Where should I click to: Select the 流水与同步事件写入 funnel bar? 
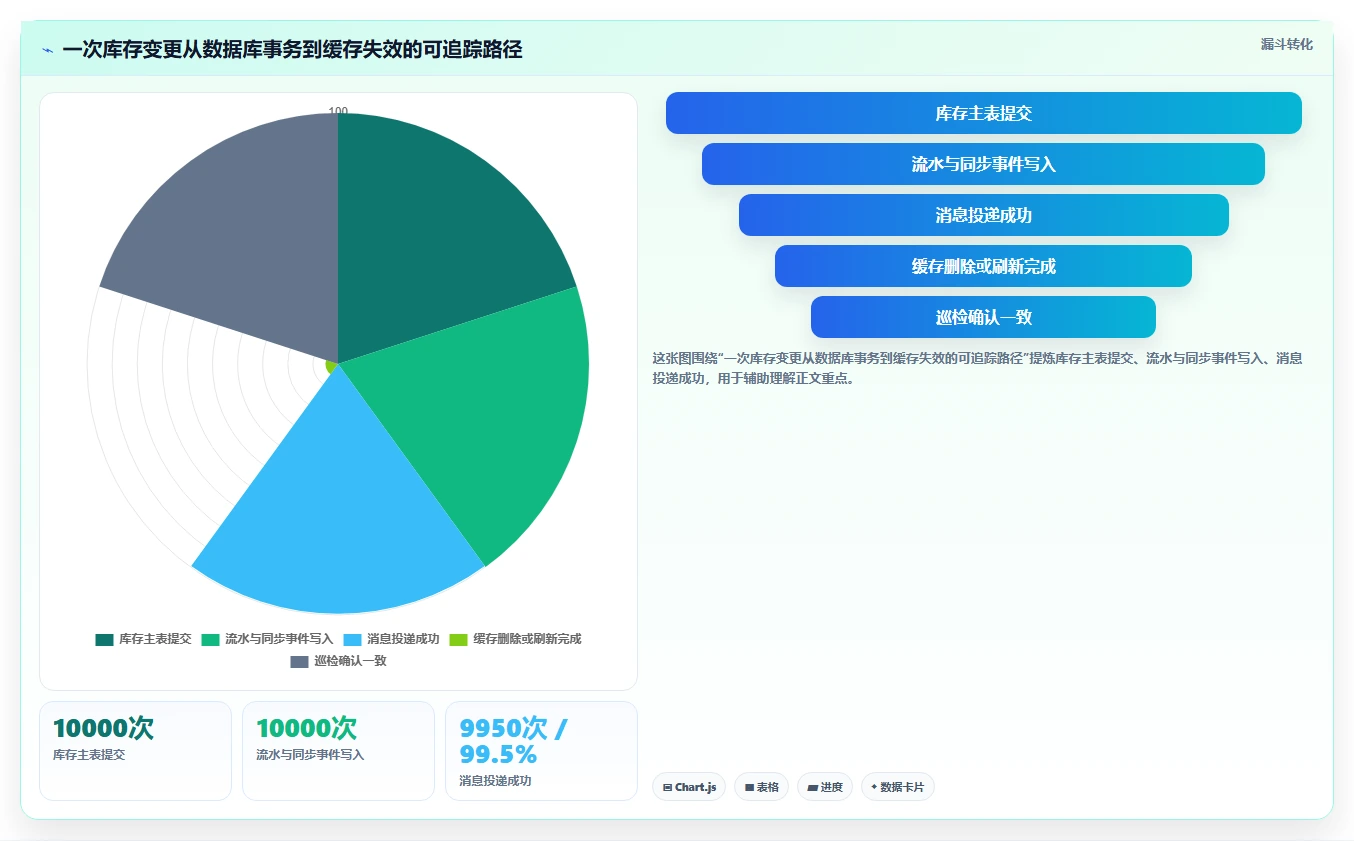(984, 164)
